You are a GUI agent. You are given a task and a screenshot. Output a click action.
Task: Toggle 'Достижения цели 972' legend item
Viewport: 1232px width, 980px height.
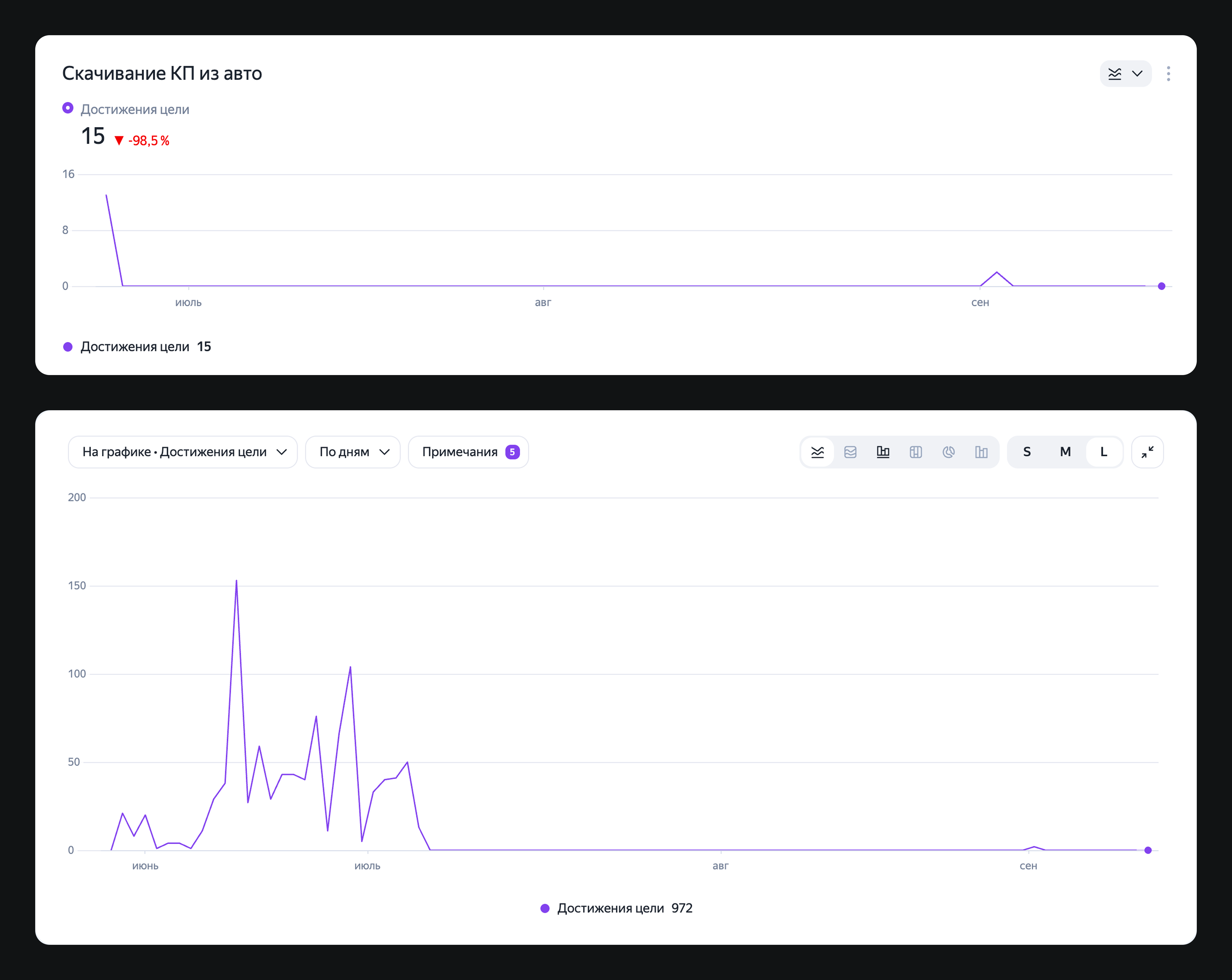pyautogui.click(x=616, y=908)
